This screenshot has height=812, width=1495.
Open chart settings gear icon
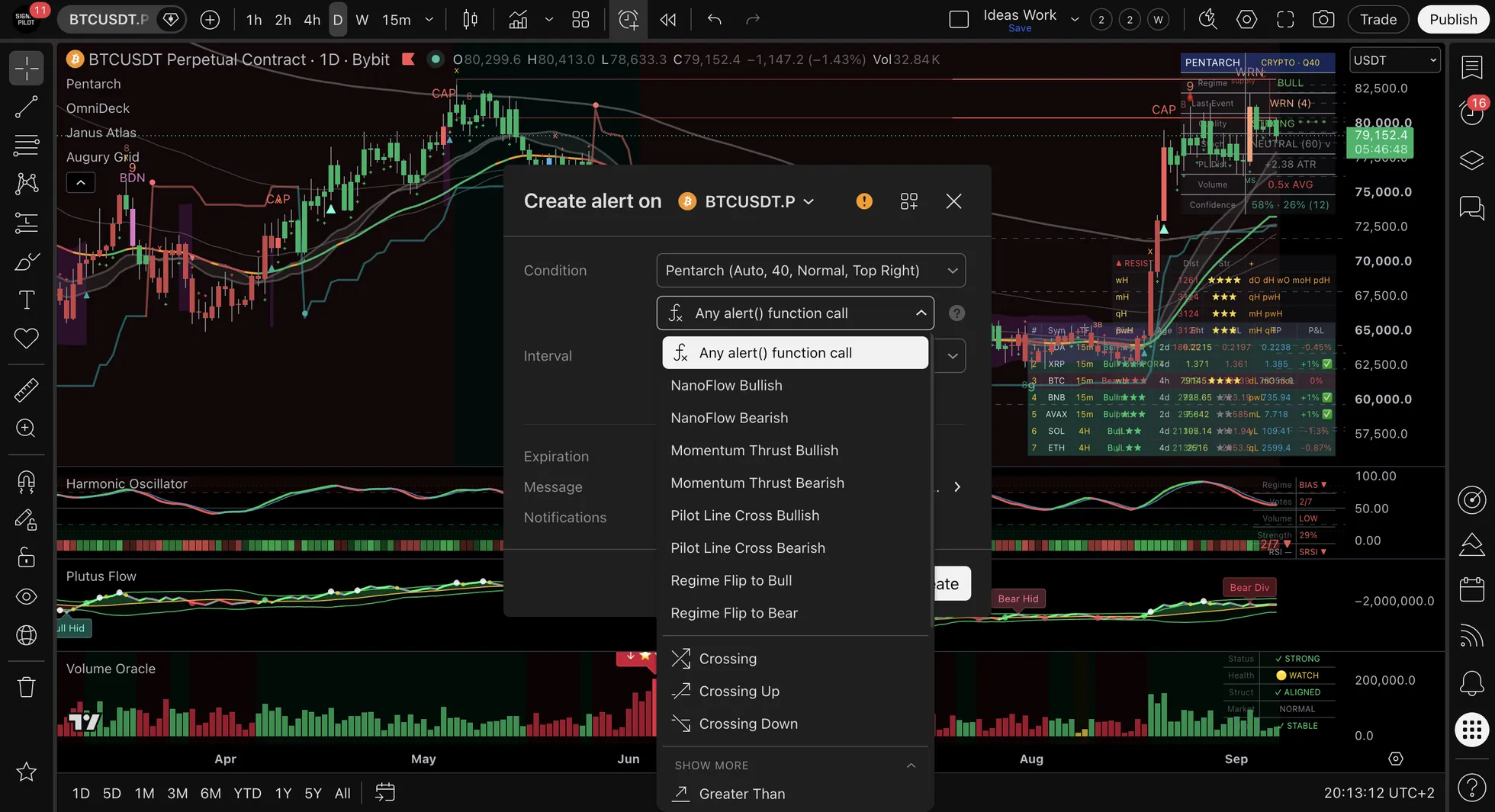[x=1246, y=20]
